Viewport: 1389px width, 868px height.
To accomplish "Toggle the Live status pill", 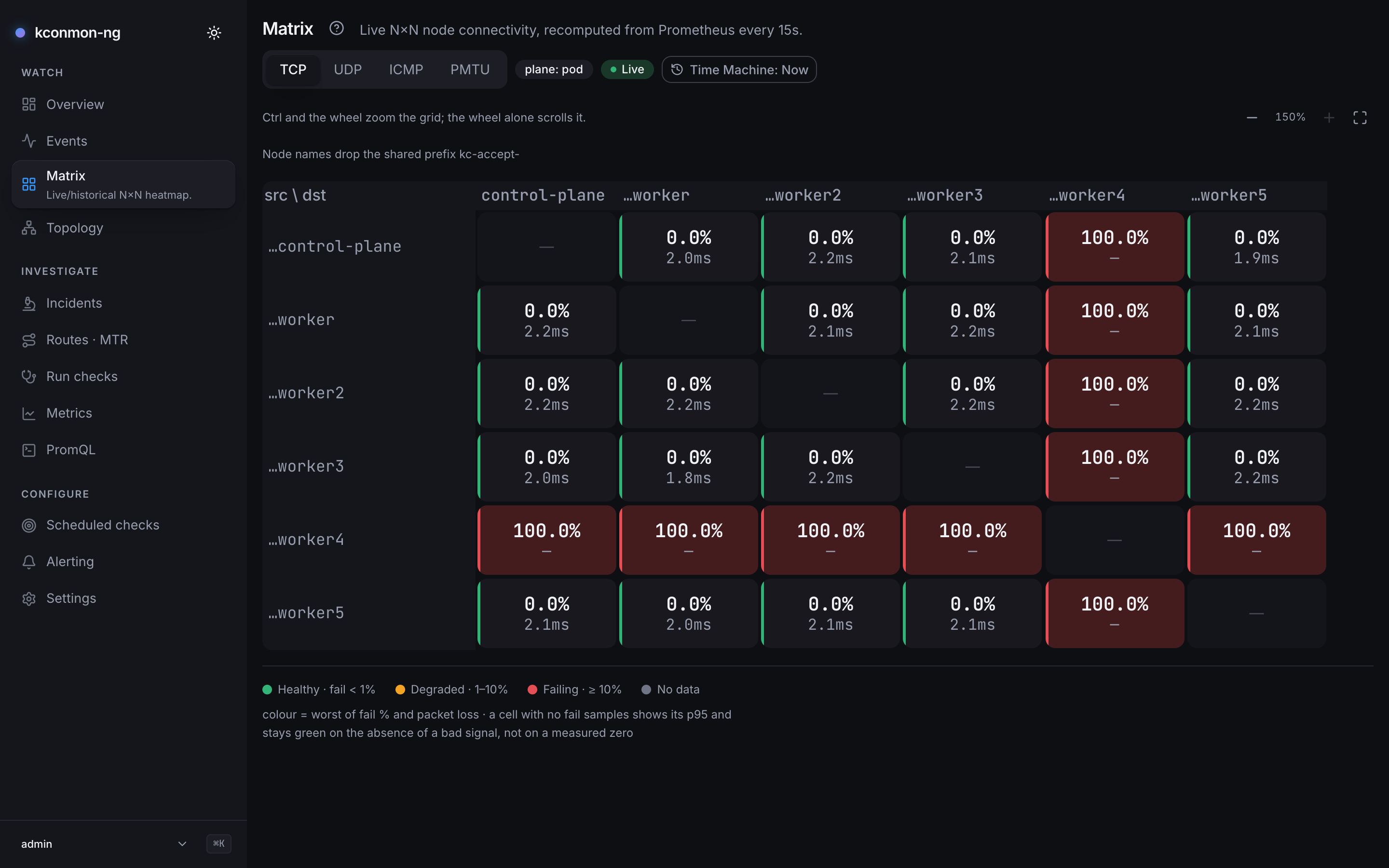I will point(627,69).
